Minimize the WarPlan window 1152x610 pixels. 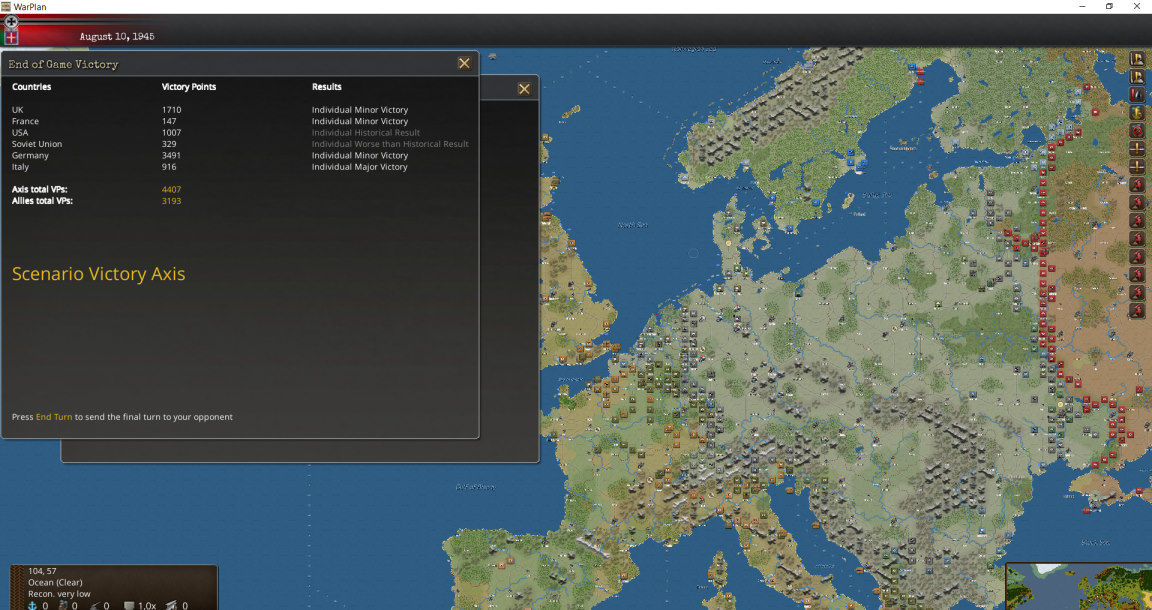coord(1083,6)
